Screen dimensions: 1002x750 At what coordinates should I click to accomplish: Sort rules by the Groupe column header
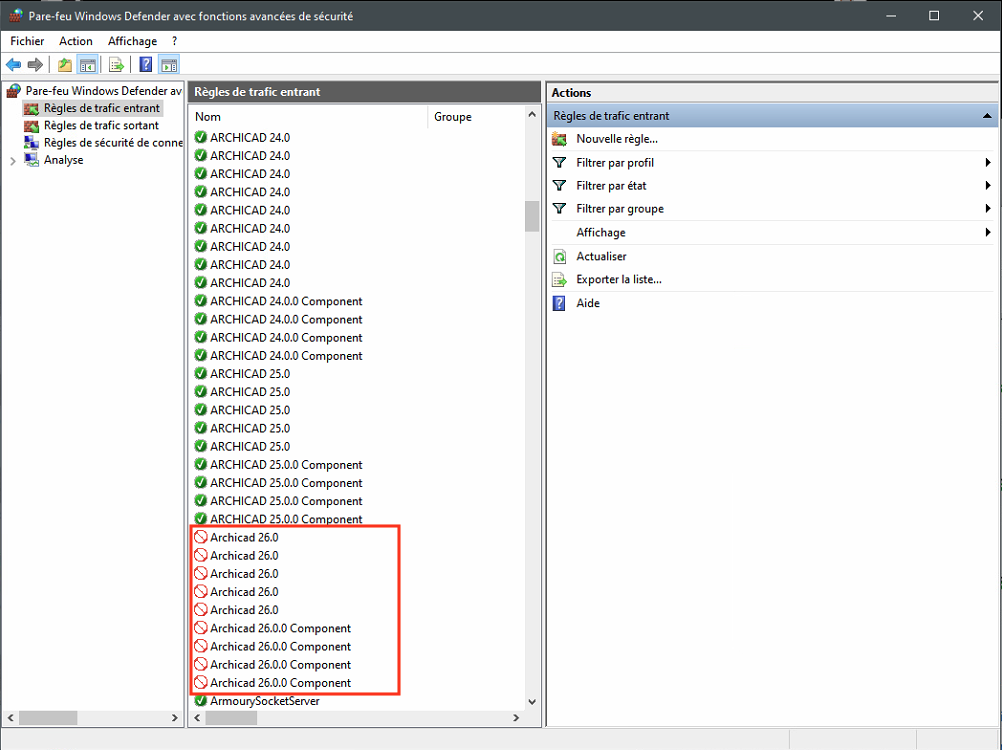(x=475, y=117)
